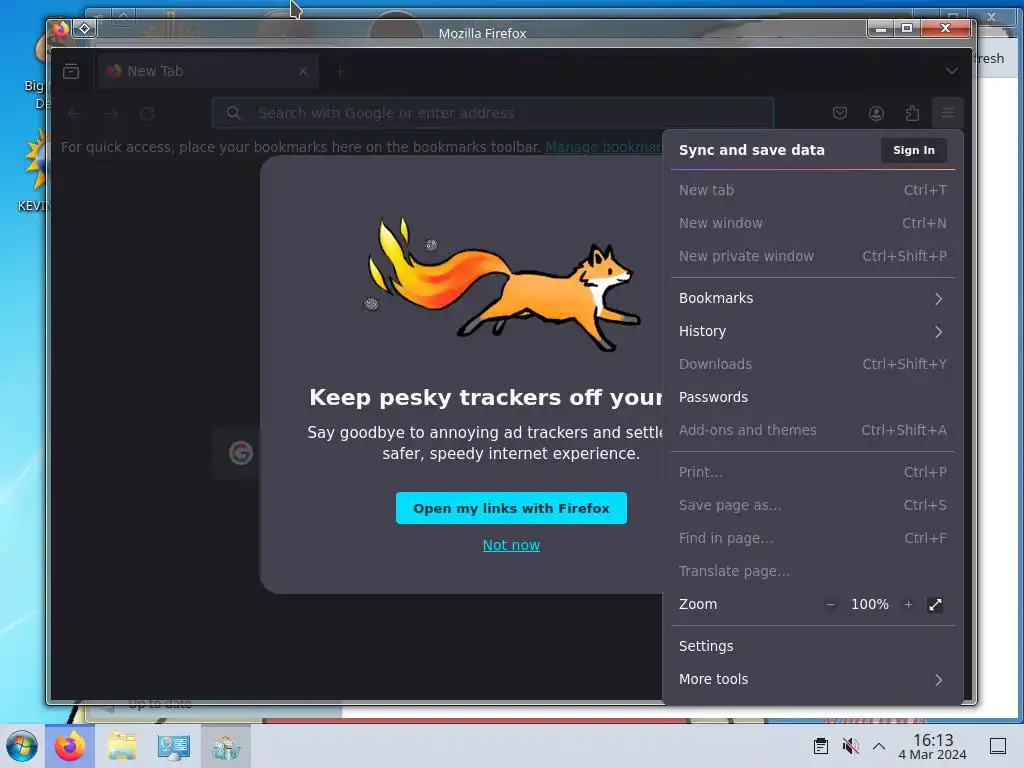
Task: Click the diamond window button in title bar
Action: click(x=85, y=28)
